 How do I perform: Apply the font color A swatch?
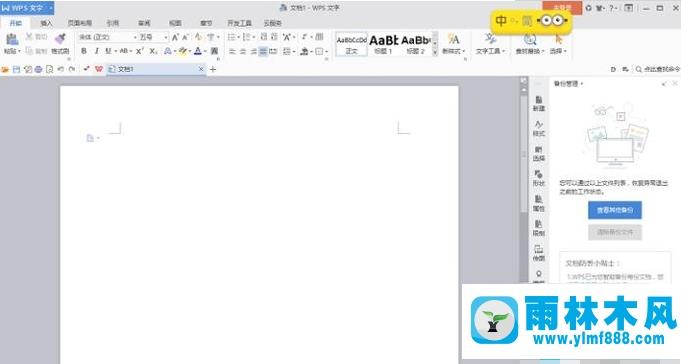pyautogui.click(x=198, y=51)
